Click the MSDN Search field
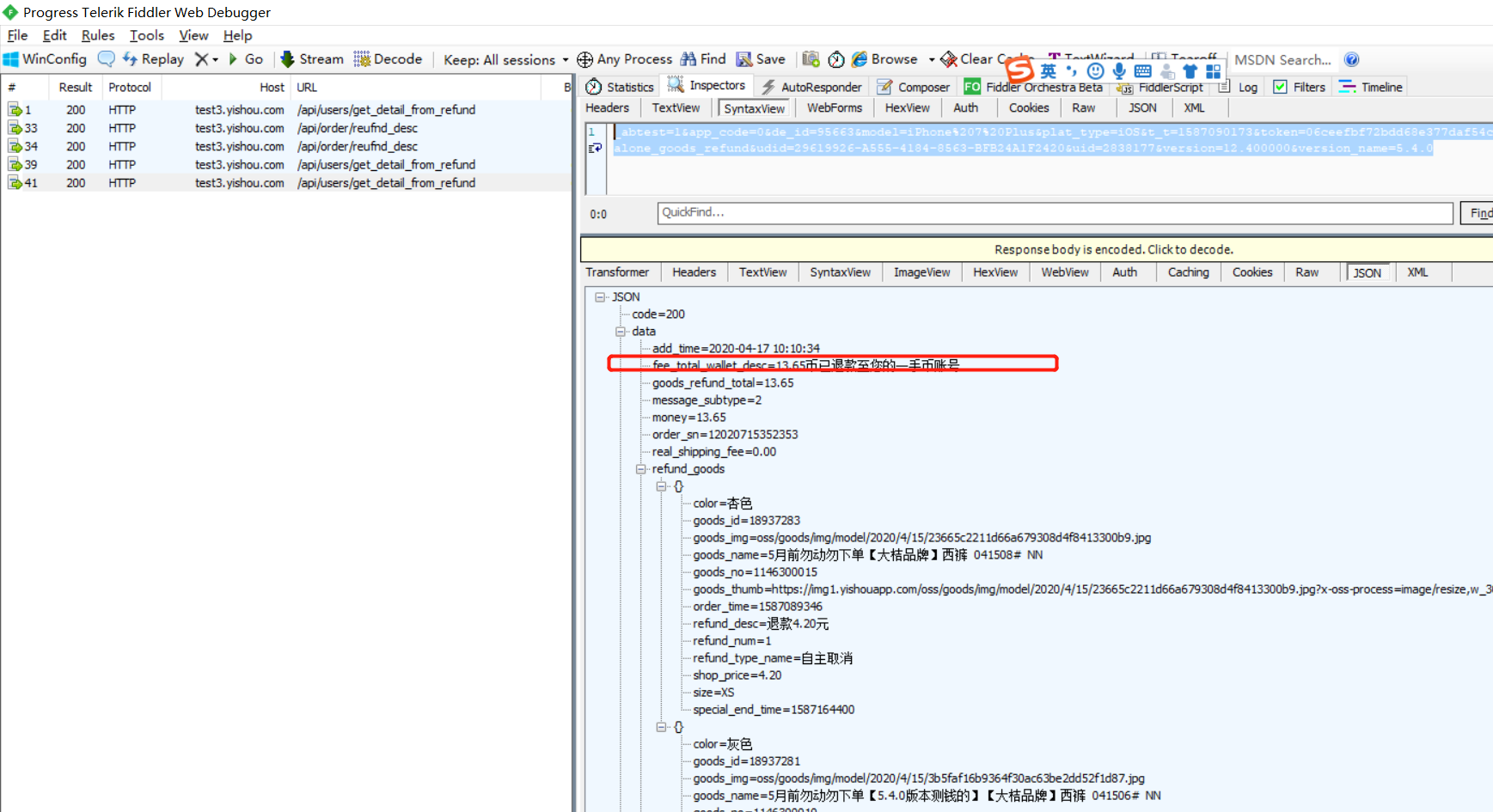 point(1282,60)
